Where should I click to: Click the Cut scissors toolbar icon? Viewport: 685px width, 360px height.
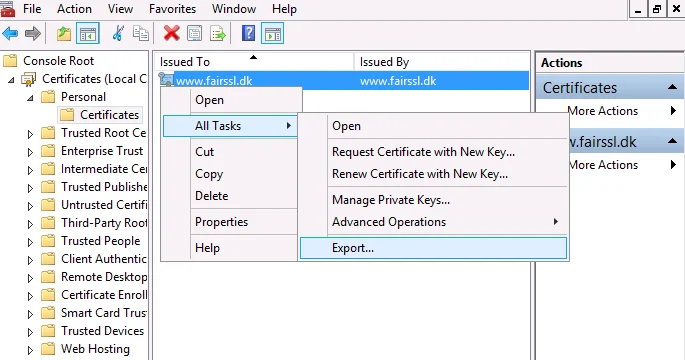pyautogui.click(x=118, y=34)
